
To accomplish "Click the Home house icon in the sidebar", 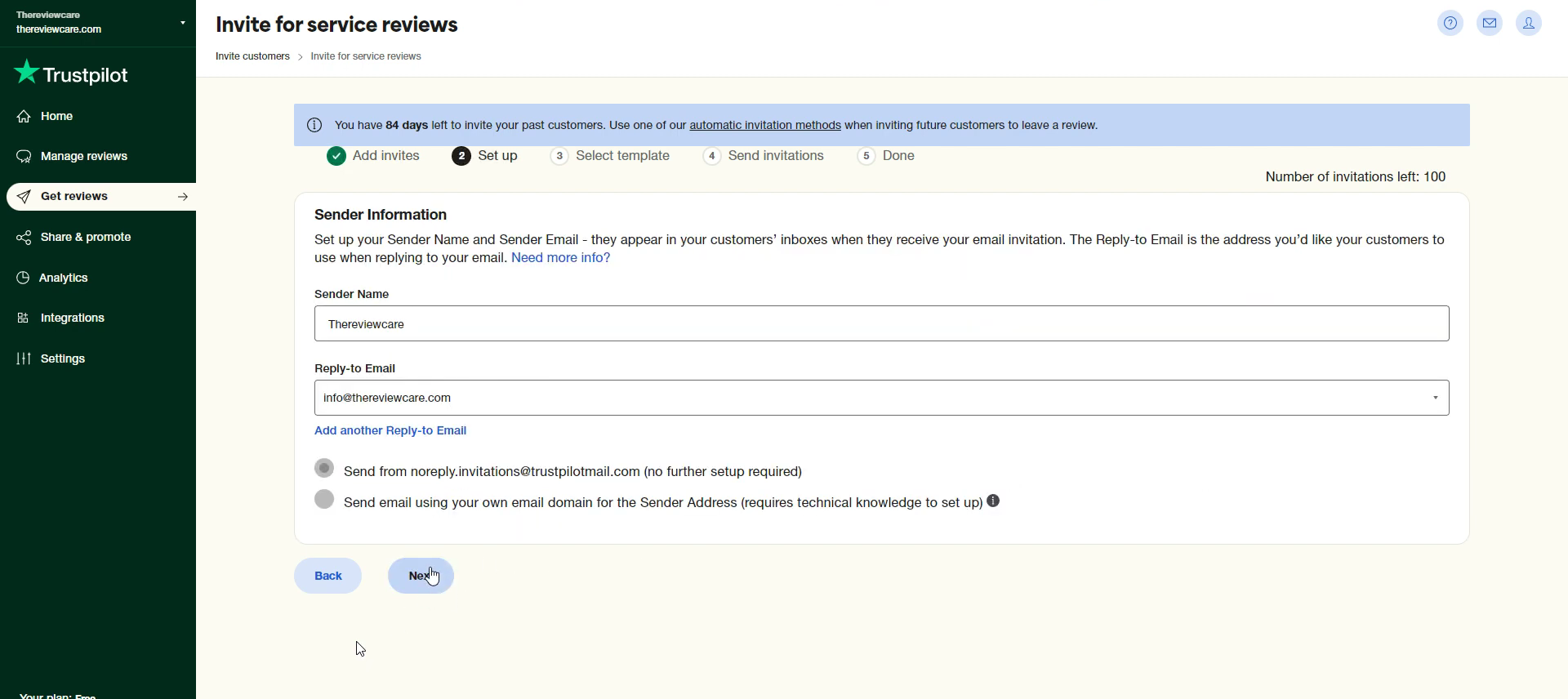I will [x=24, y=117].
